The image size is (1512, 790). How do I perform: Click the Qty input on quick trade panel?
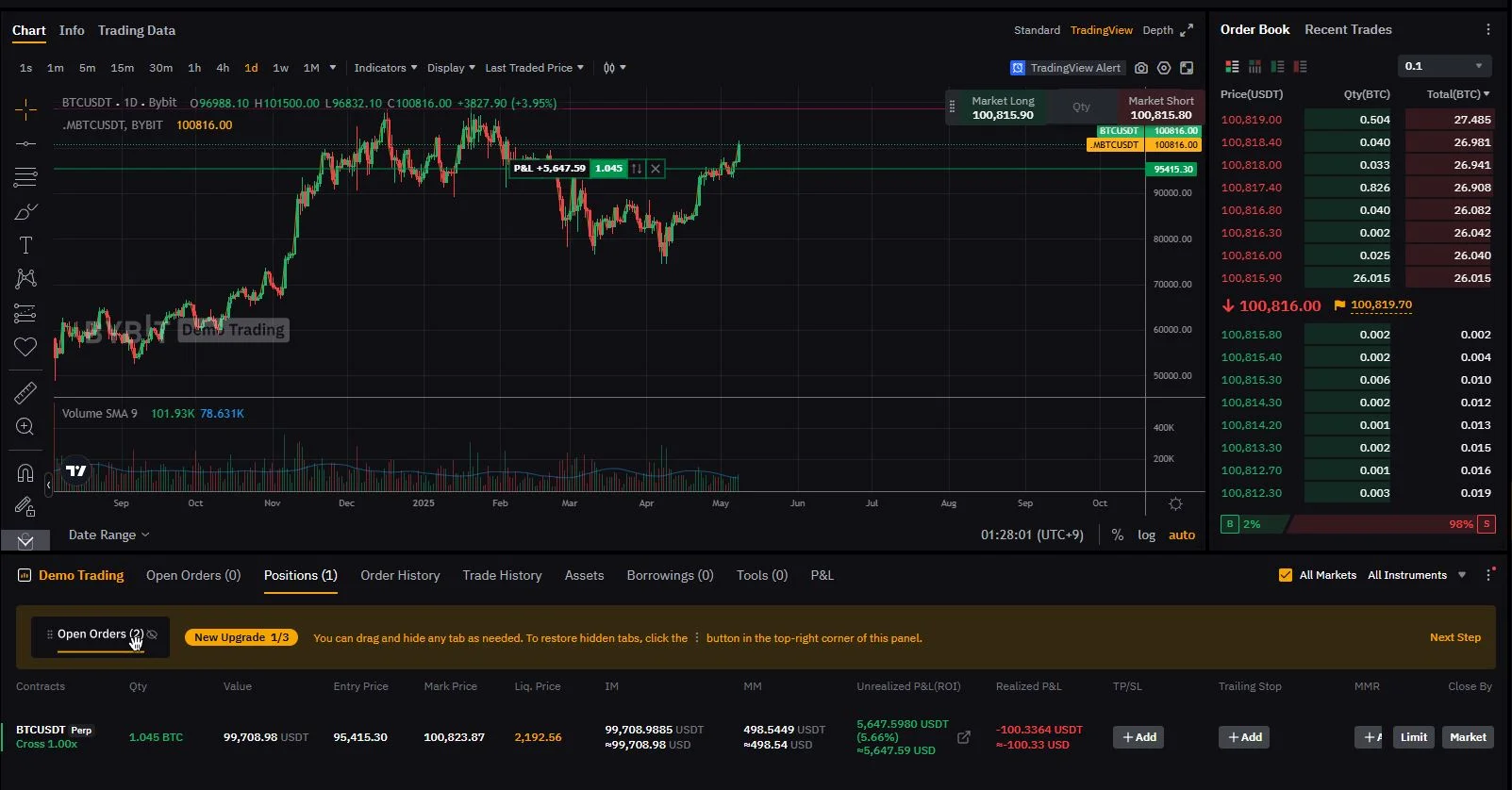coord(1082,107)
